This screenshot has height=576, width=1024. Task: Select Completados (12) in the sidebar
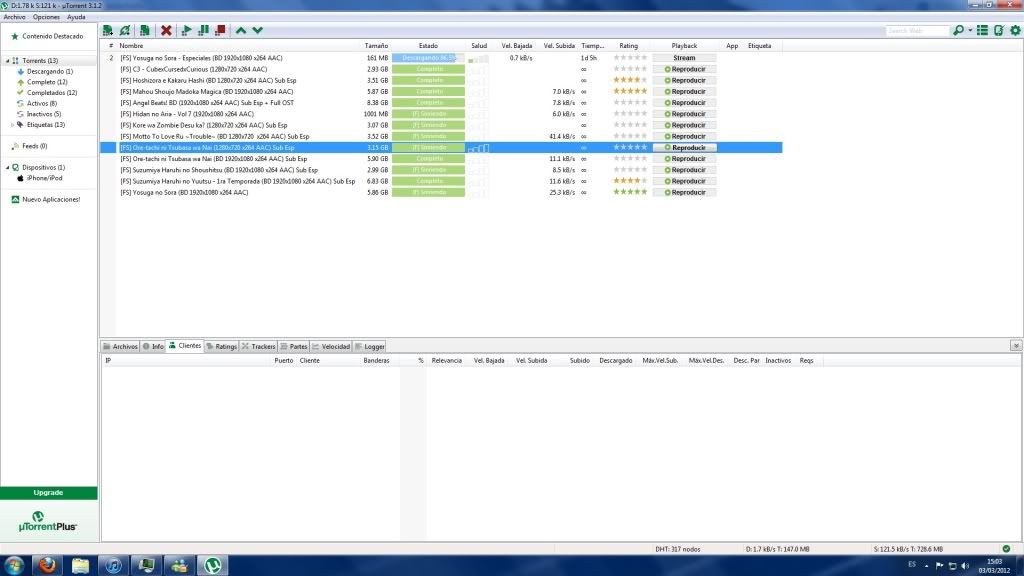tap(52, 93)
